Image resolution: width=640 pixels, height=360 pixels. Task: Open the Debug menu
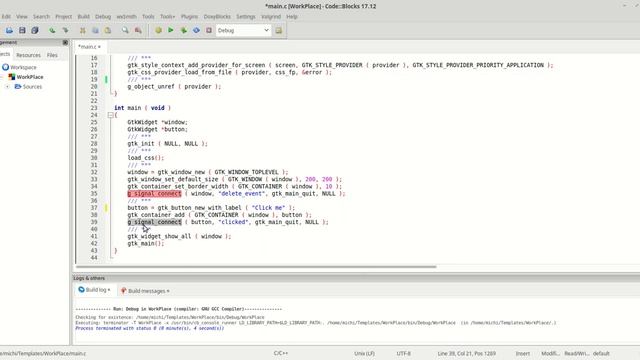click(x=103, y=17)
